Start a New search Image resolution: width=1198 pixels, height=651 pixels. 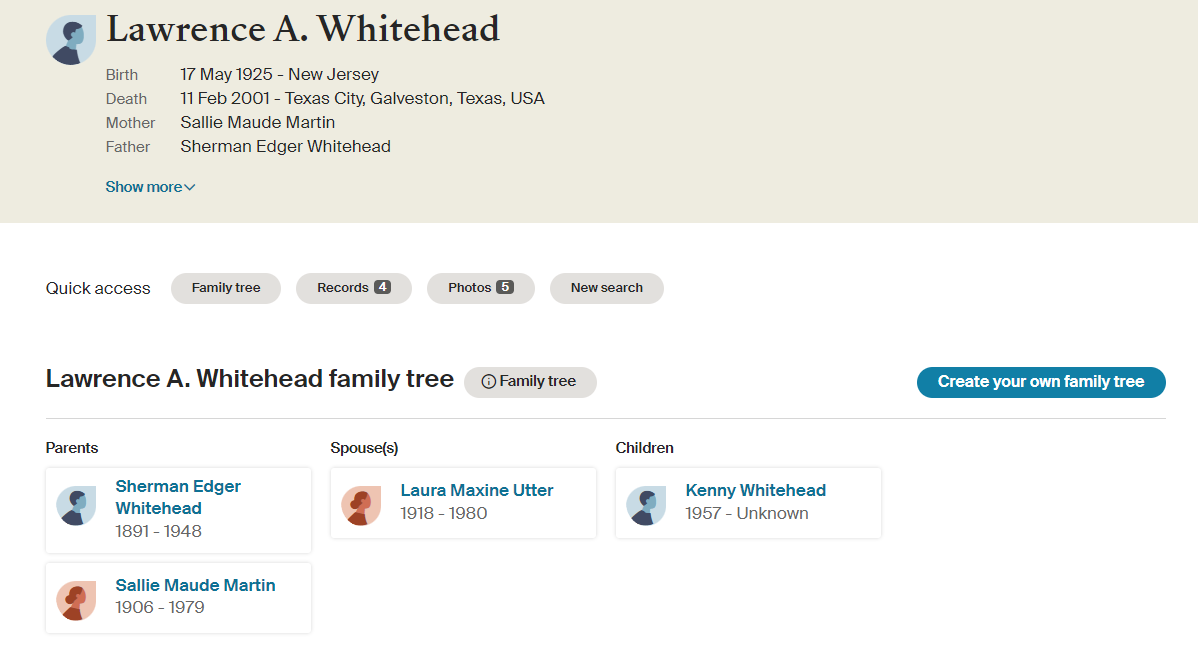(607, 288)
